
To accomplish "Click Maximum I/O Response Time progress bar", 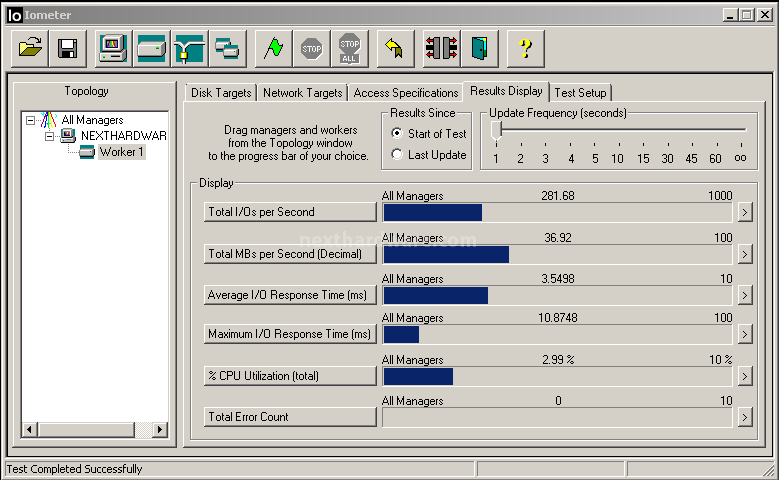I will (x=557, y=334).
